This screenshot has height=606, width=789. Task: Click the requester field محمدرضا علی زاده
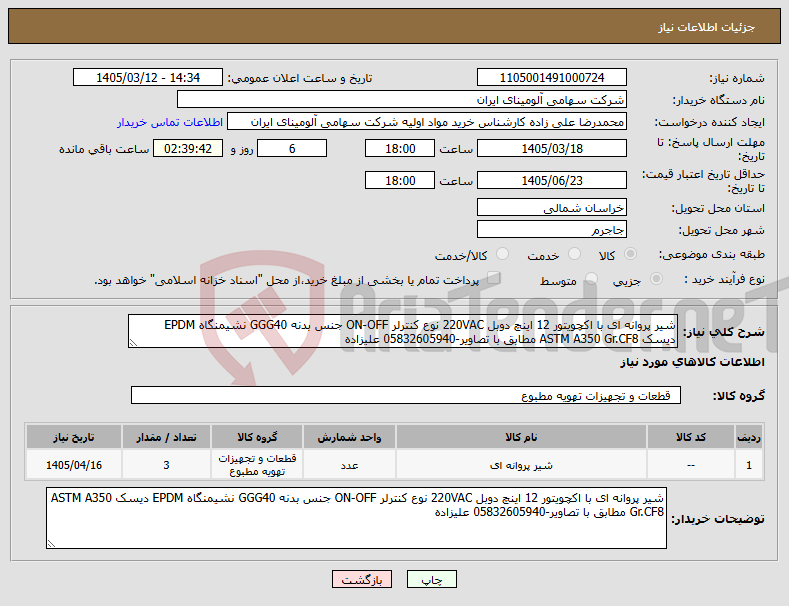point(427,122)
